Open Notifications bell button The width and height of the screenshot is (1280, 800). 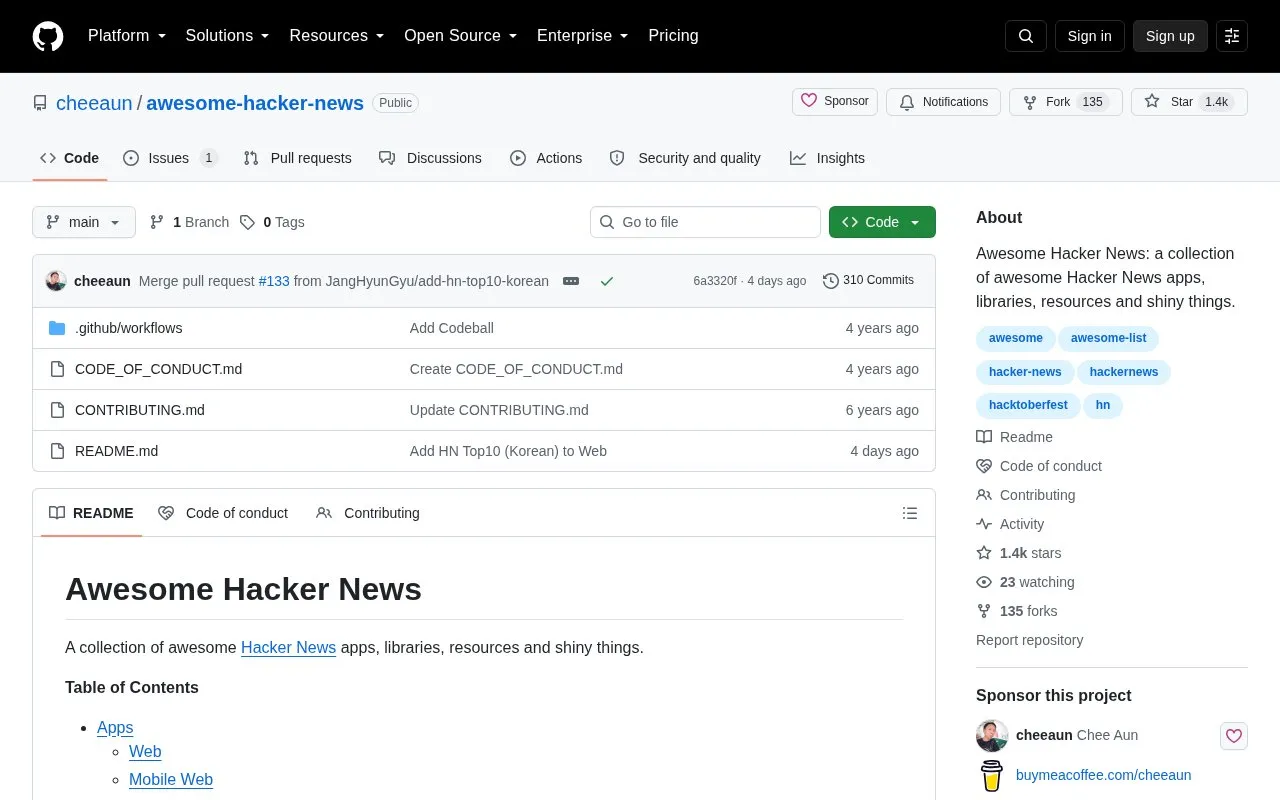943,102
